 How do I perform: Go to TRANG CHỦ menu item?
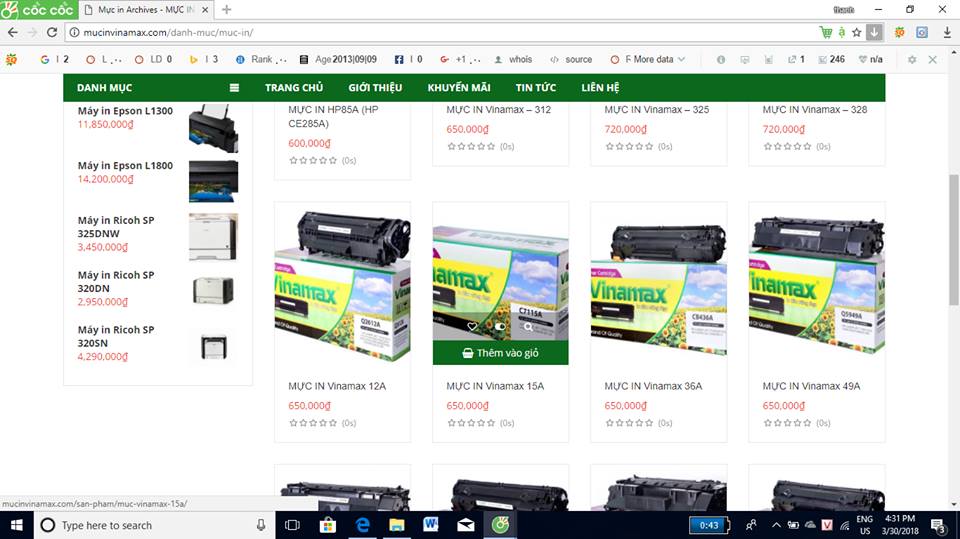(x=294, y=88)
